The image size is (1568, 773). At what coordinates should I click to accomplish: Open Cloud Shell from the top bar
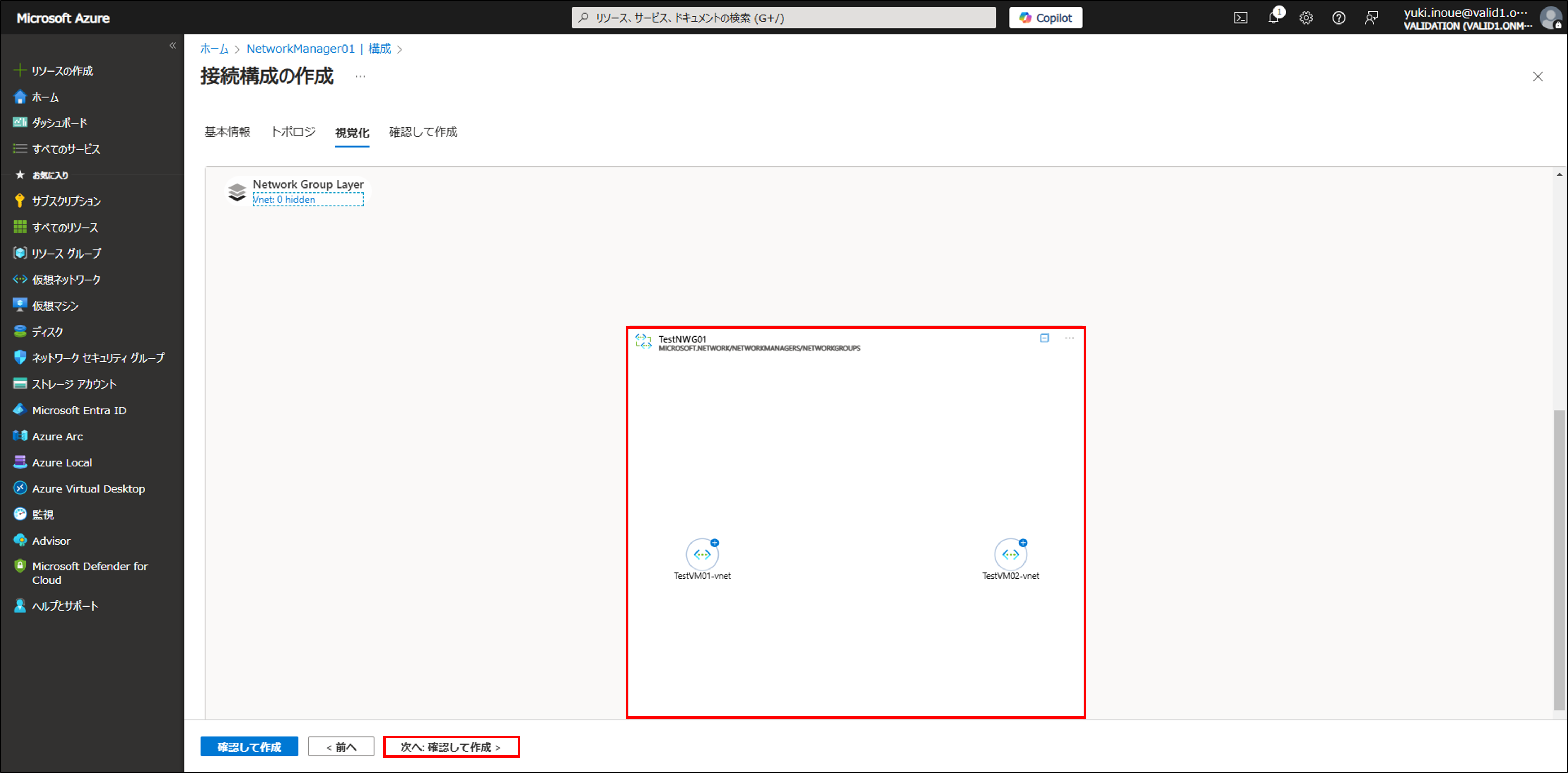click(1240, 18)
